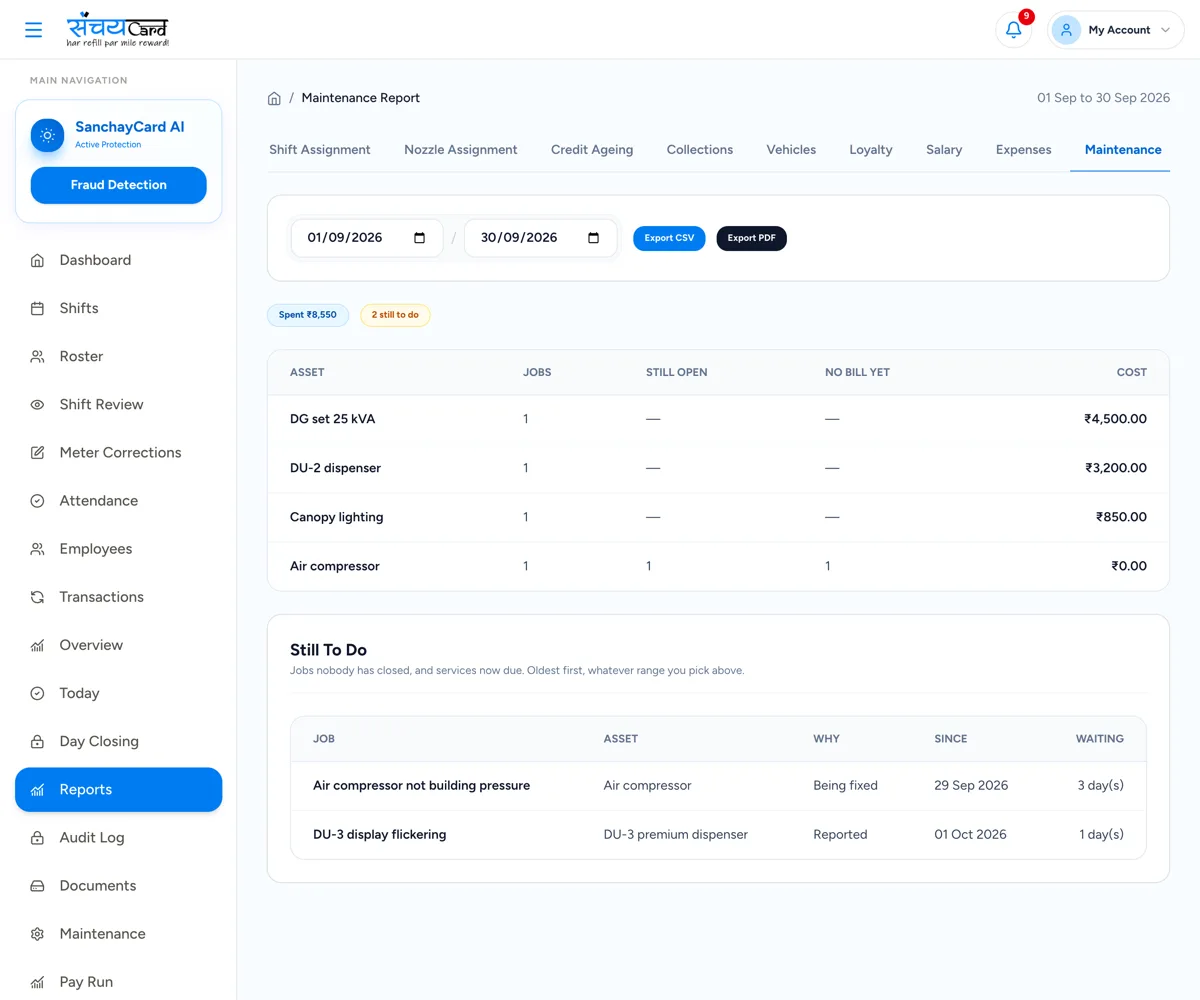
Task: Click the Export PDF button
Action: coord(752,238)
